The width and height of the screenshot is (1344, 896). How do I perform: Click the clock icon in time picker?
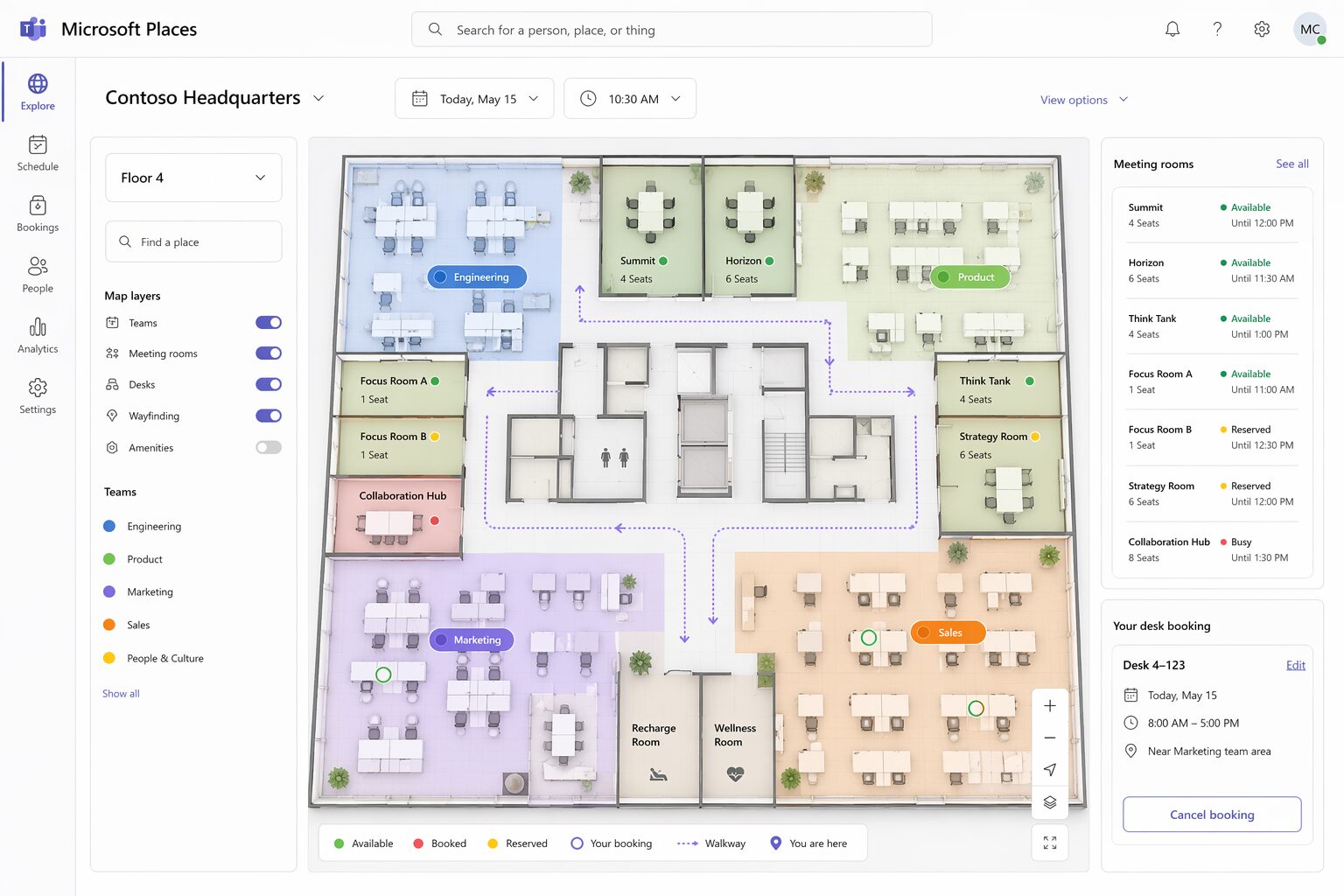click(x=588, y=99)
